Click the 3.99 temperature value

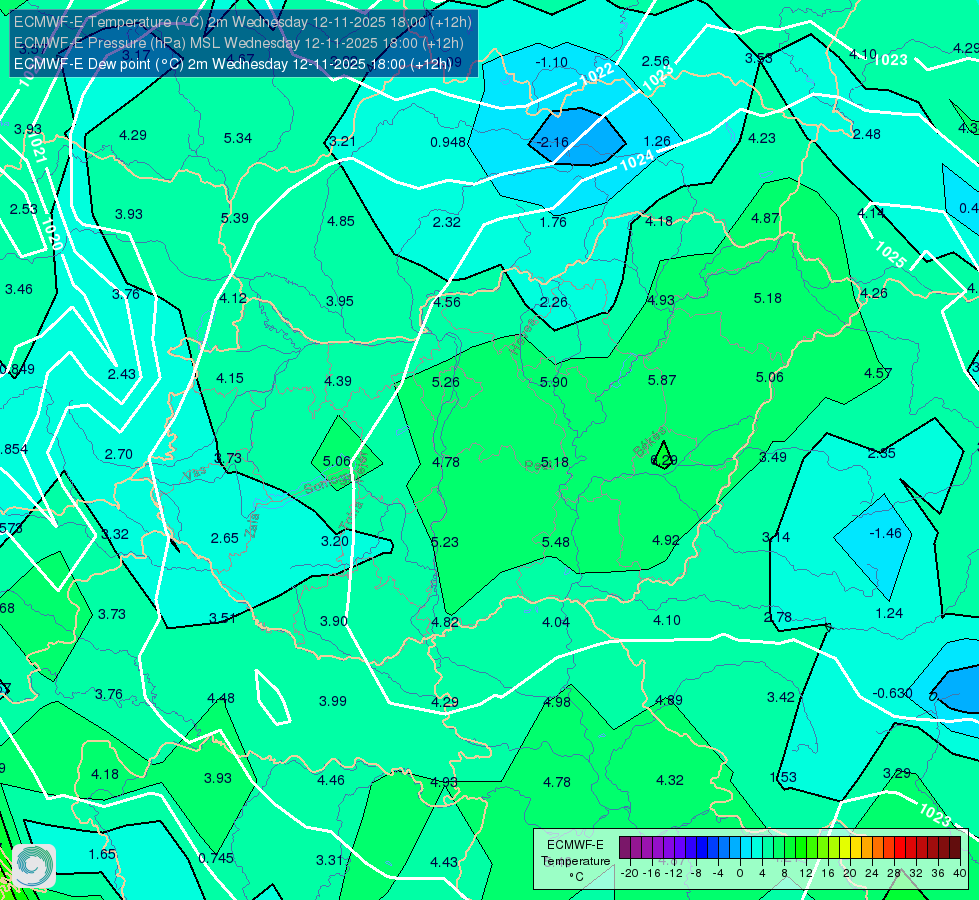333,701
